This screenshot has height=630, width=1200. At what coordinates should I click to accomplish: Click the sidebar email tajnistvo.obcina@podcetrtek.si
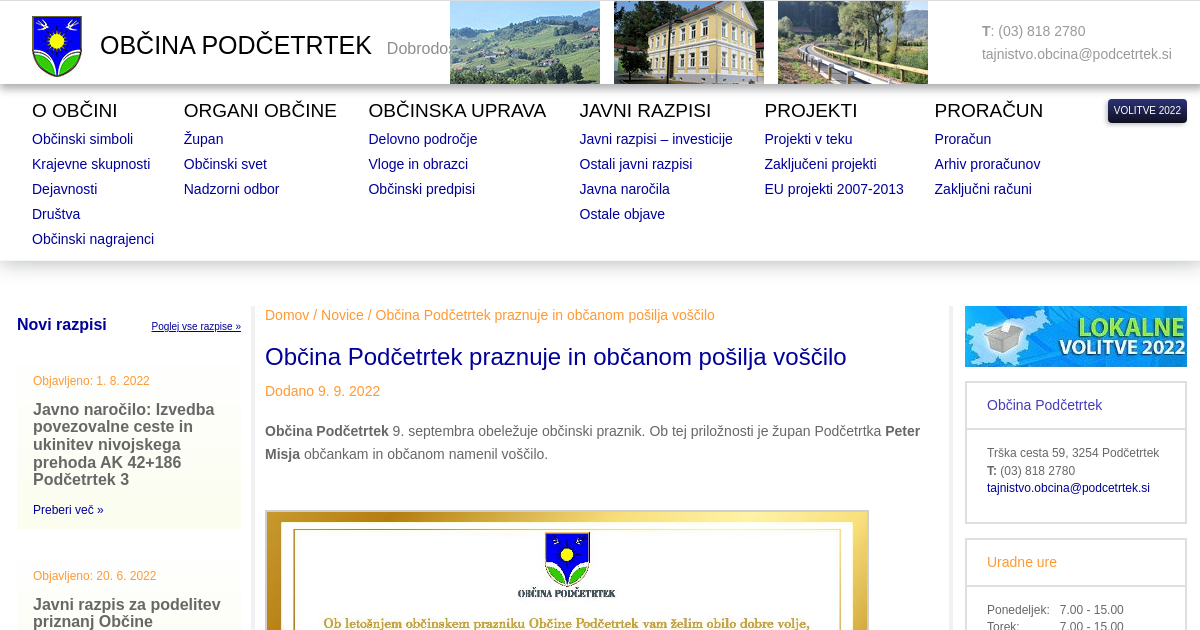pos(1068,488)
